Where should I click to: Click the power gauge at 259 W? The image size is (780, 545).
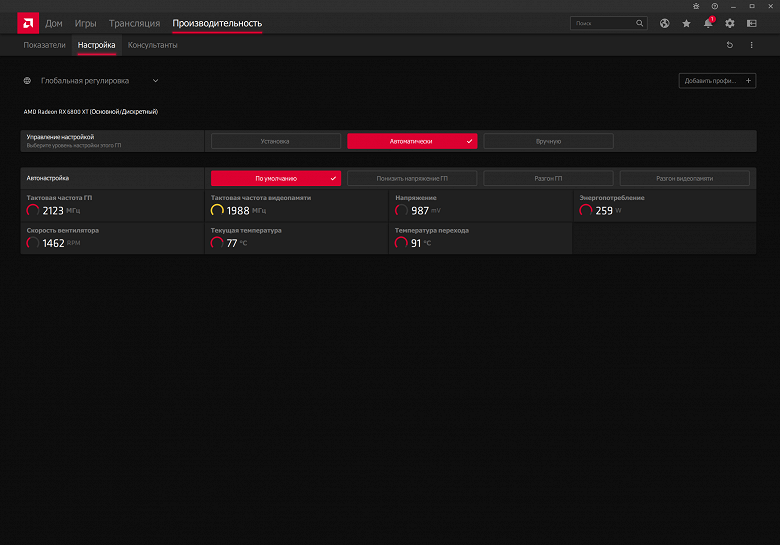585,210
